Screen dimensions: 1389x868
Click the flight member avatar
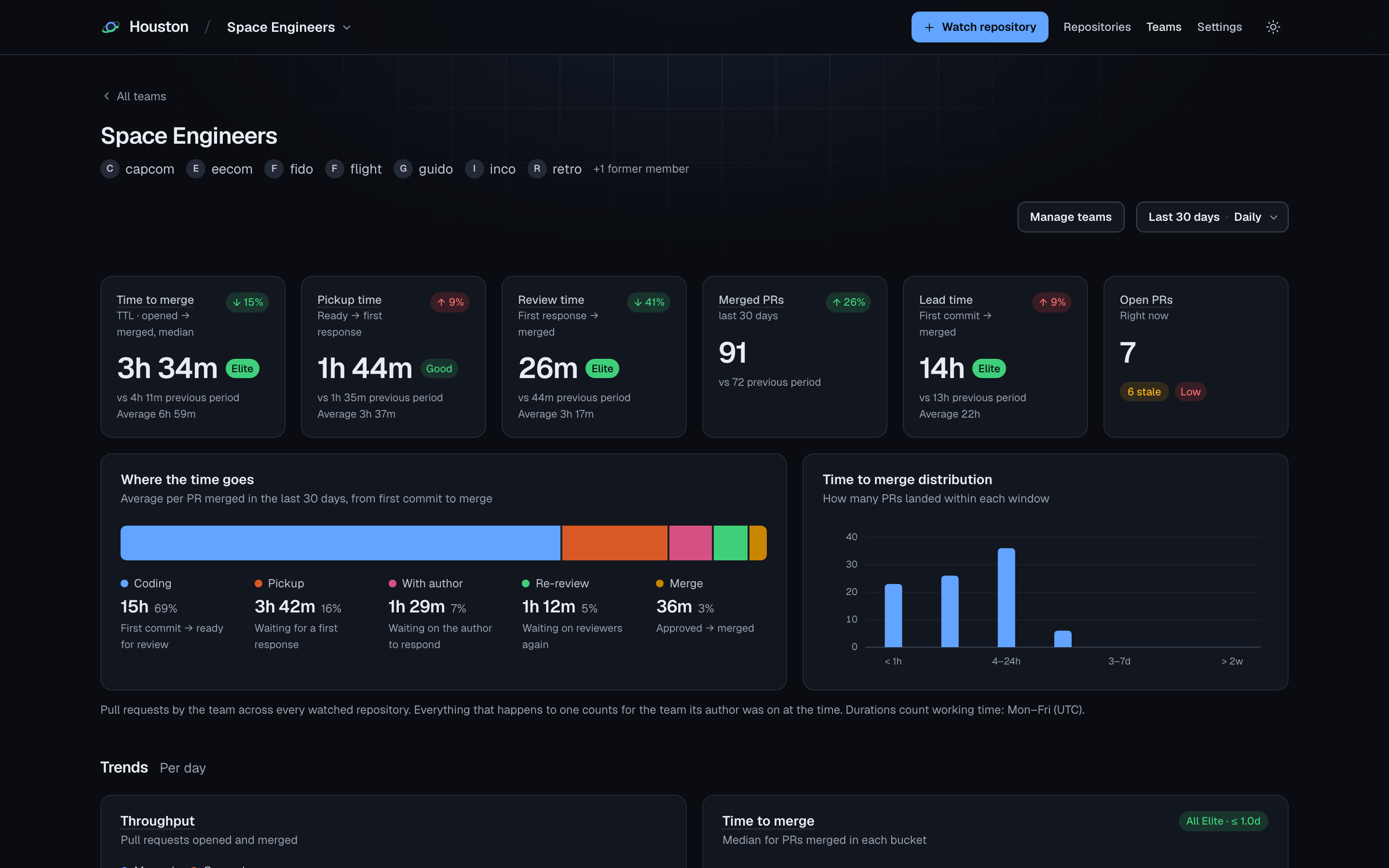pyautogui.click(x=334, y=169)
